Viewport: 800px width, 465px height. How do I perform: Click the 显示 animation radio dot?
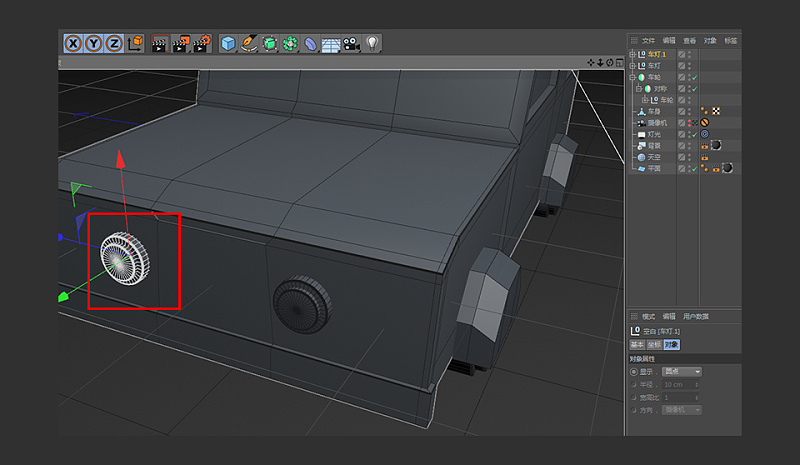[x=634, y=372]
